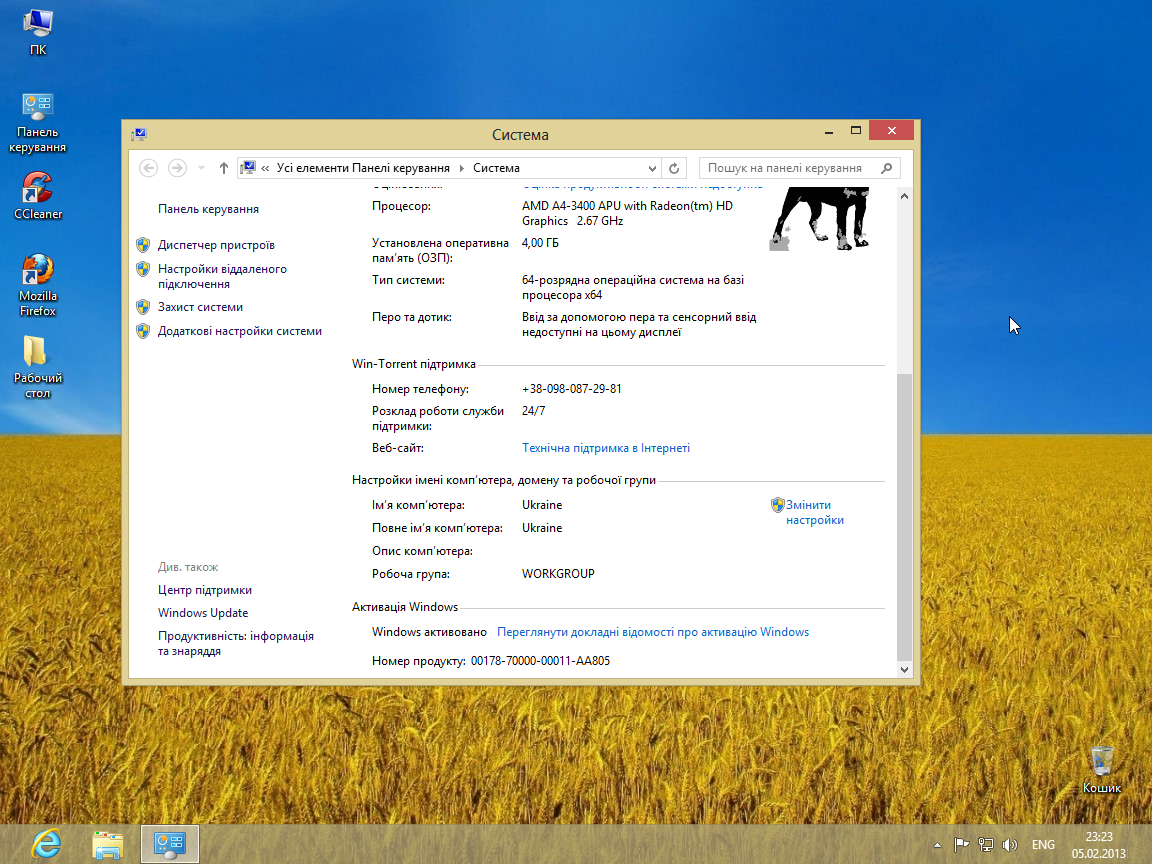The image size is (1152, 864).
Task: Switch the ENG input language indicator
Action: [1043, 845]
